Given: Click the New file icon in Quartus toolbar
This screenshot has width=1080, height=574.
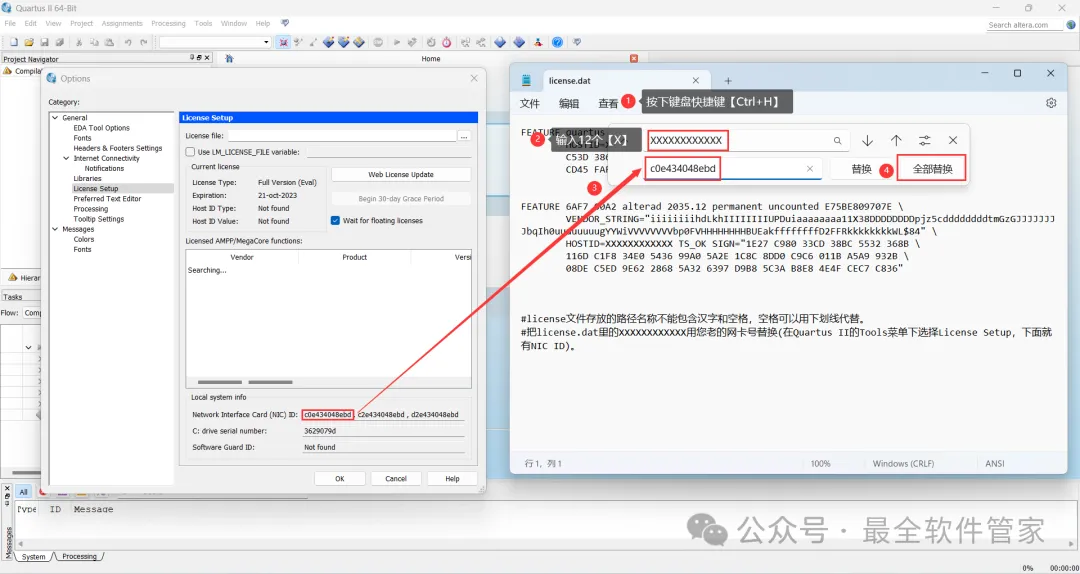Looking at the screenshot, I should [13, 42].
